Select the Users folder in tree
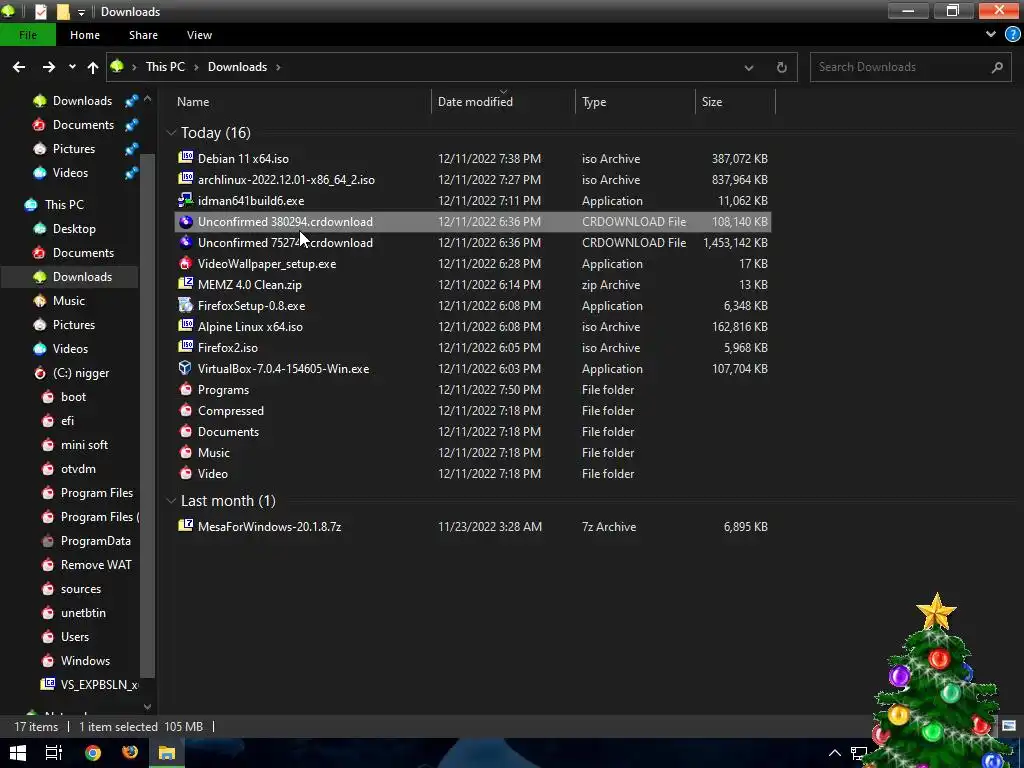Screen dimensions: 1024x768 point(75,636)
